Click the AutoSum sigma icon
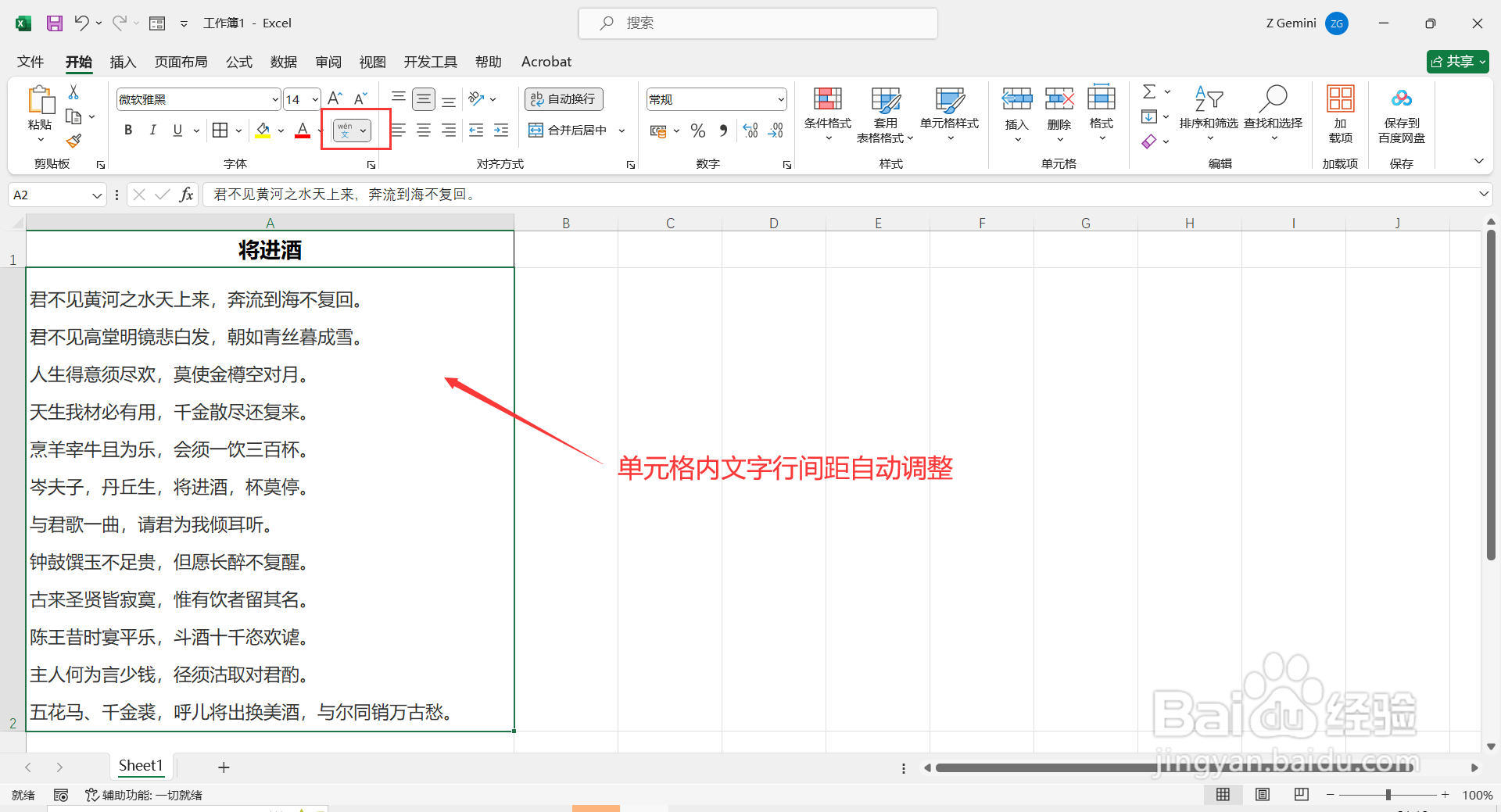Viewport: 1501px width, 812px height. click(x=1148, y=91)
